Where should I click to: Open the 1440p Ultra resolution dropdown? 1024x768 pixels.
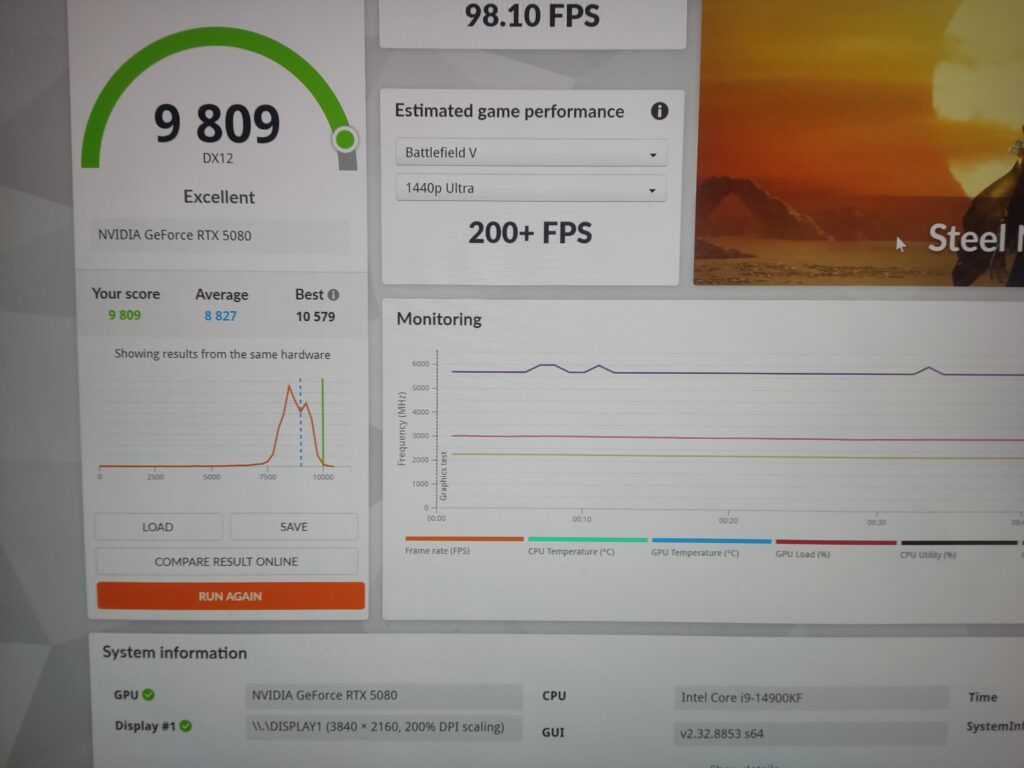[x=530, y=189]
